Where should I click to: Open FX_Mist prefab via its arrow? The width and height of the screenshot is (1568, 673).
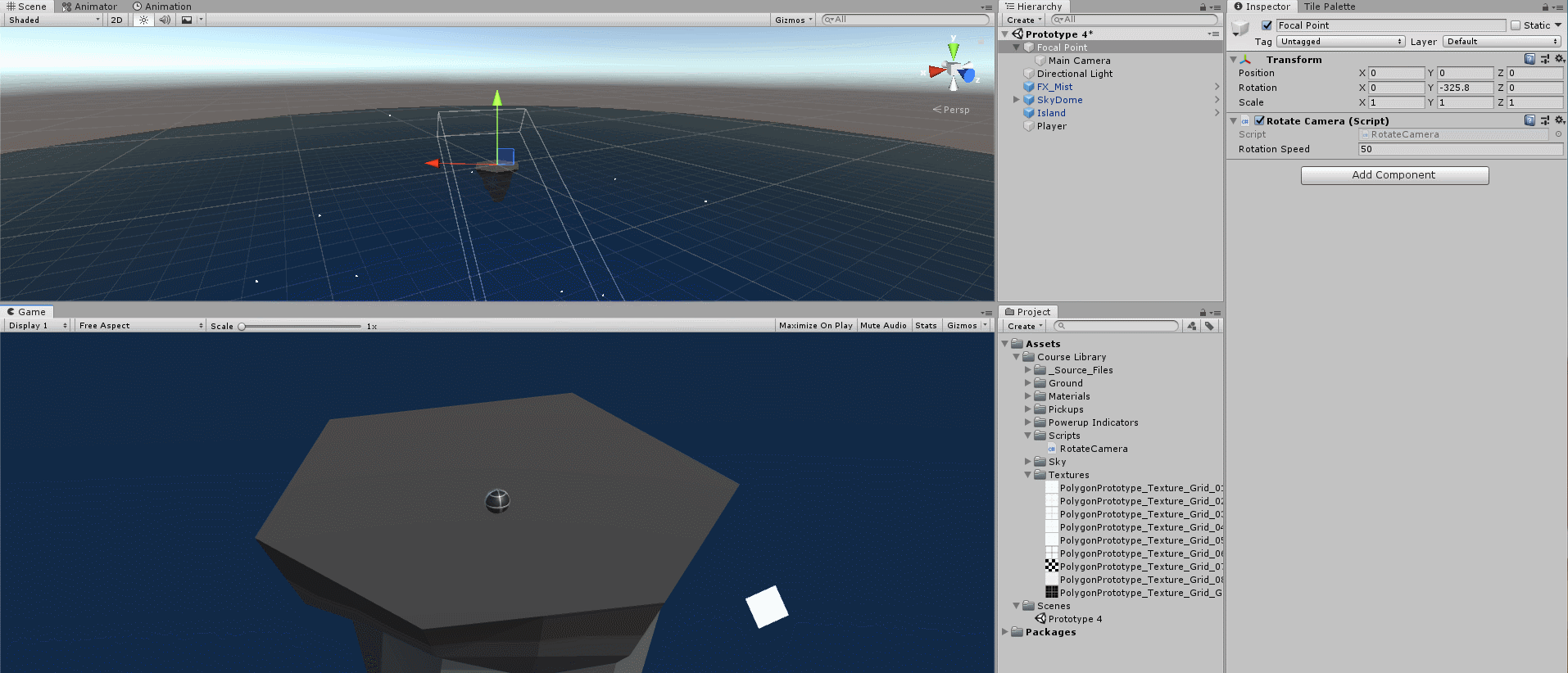pos(1217,87)
